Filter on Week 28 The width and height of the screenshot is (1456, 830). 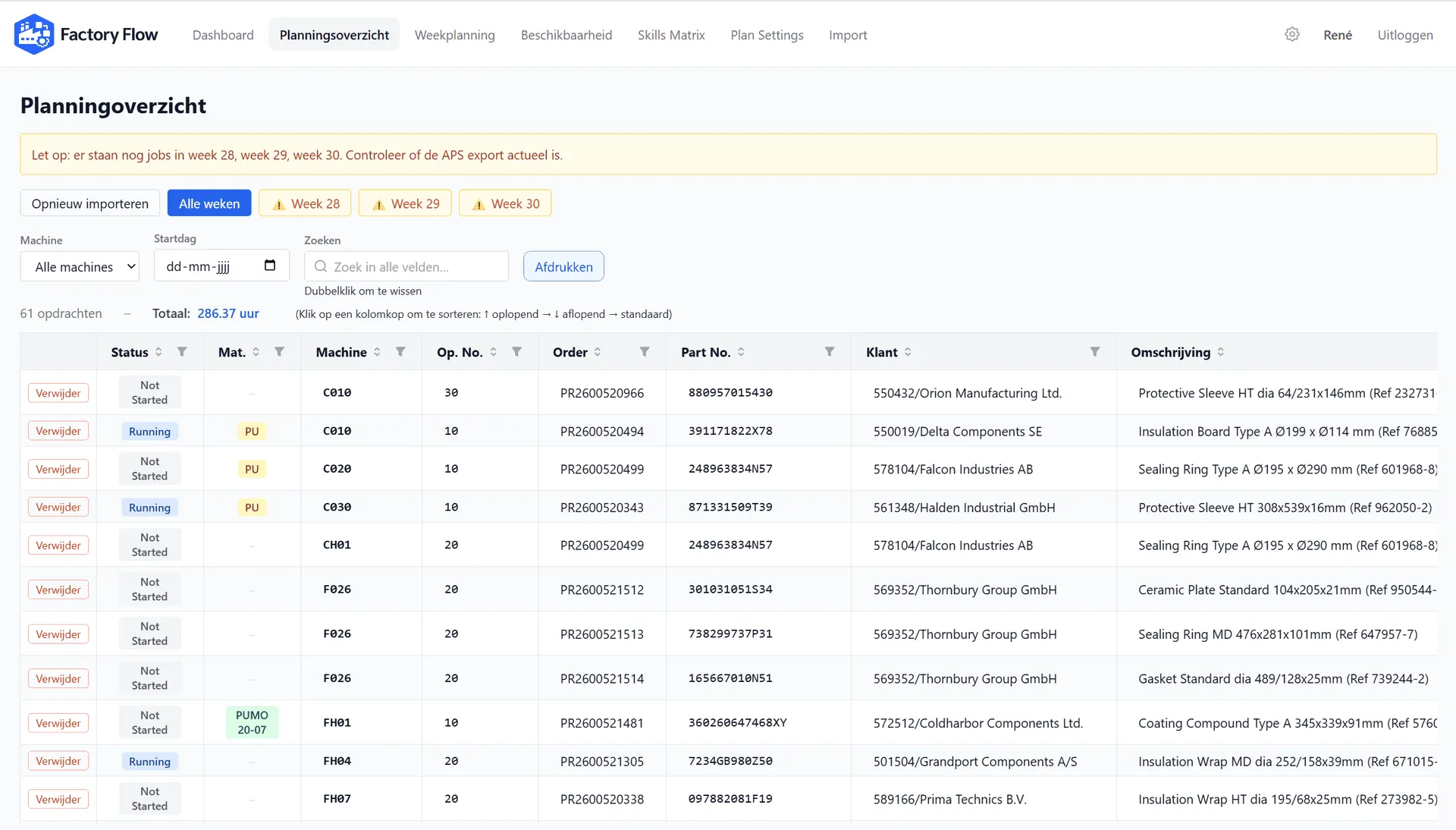pyautogui.click(x=305, y=203)
